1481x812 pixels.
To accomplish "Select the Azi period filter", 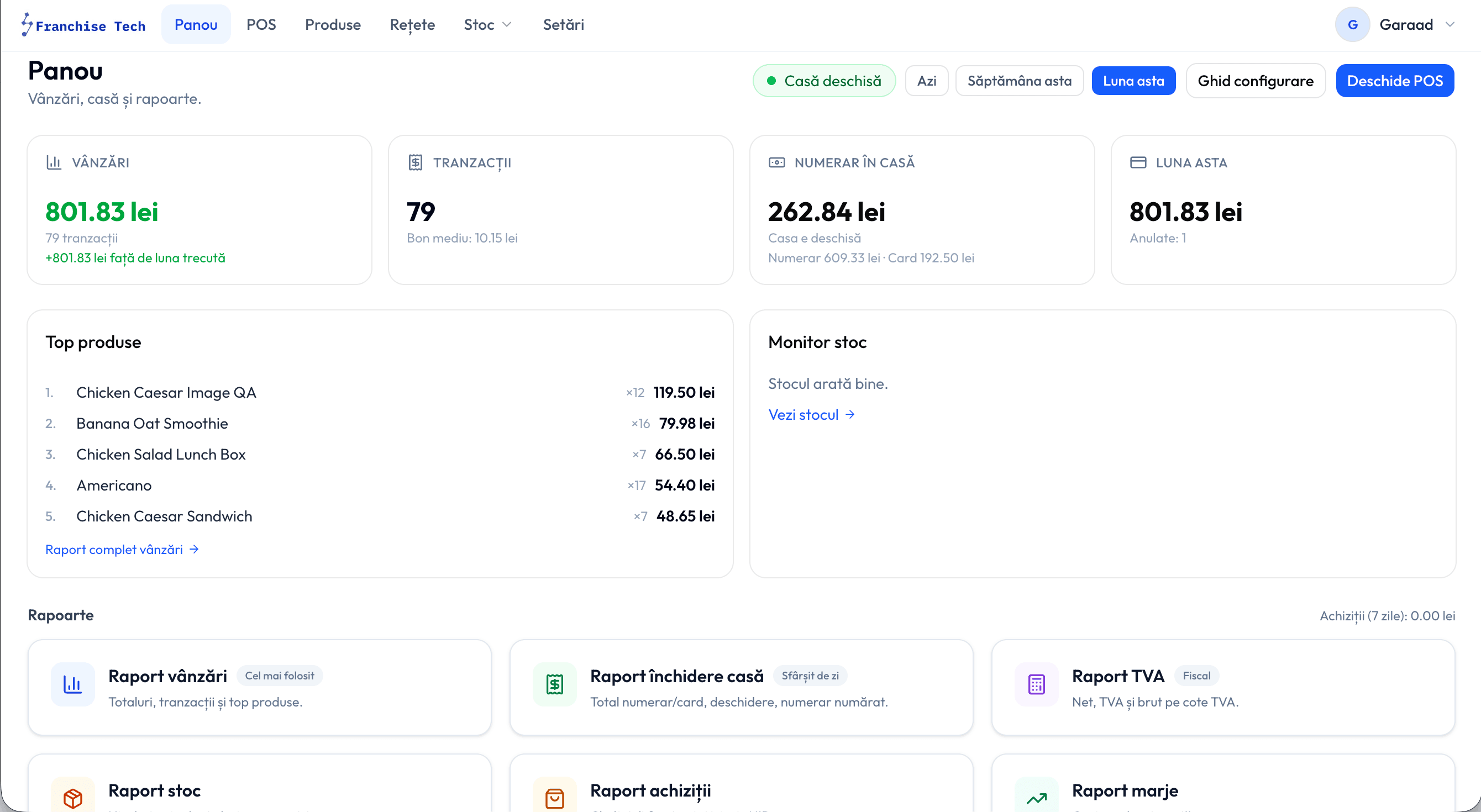I will click(x=926, y=81).
